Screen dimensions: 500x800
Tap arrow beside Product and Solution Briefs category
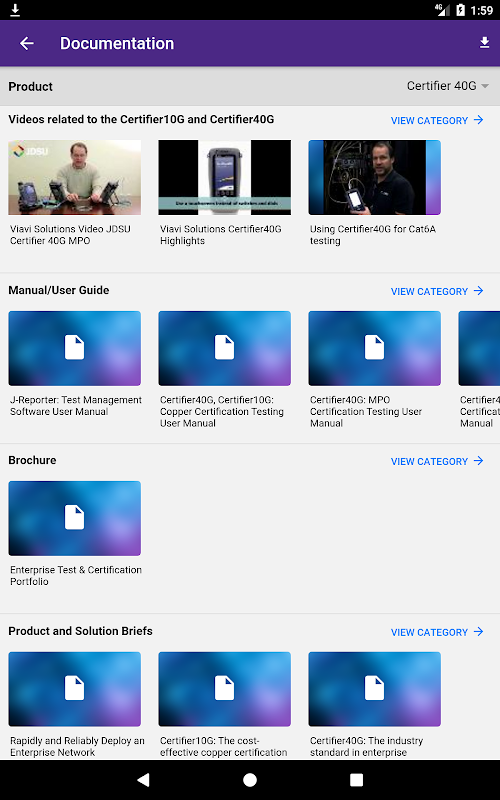(478, 632)
